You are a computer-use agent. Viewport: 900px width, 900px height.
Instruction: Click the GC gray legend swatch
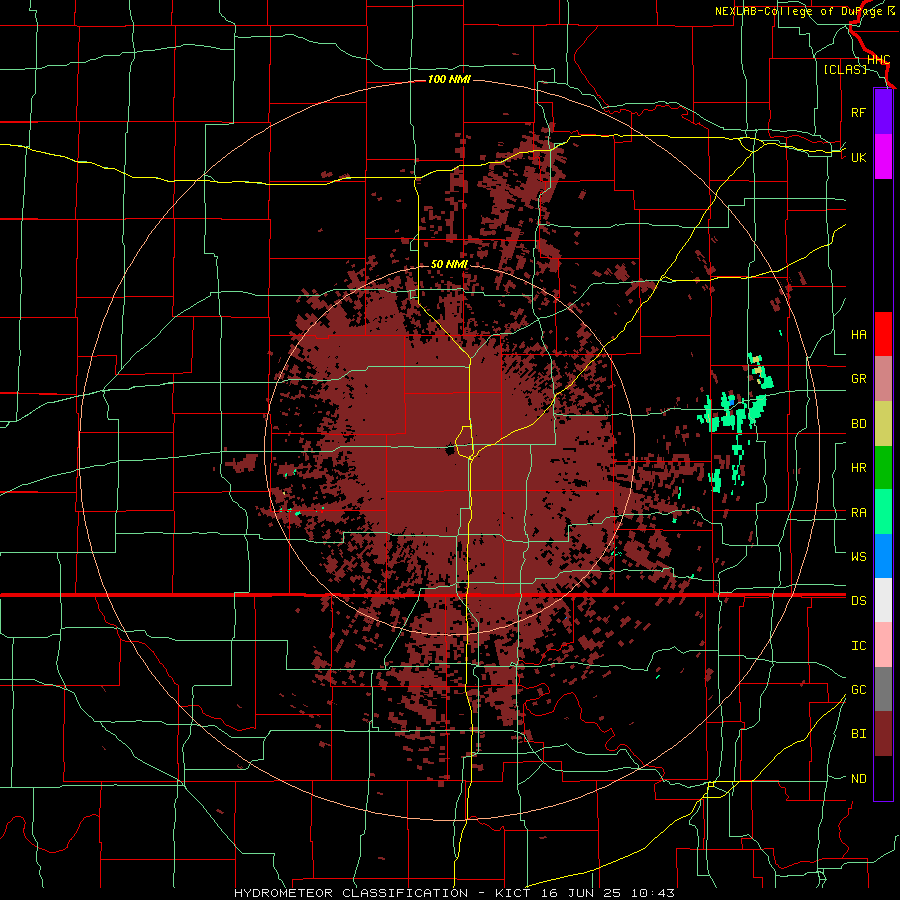[883, 689]
